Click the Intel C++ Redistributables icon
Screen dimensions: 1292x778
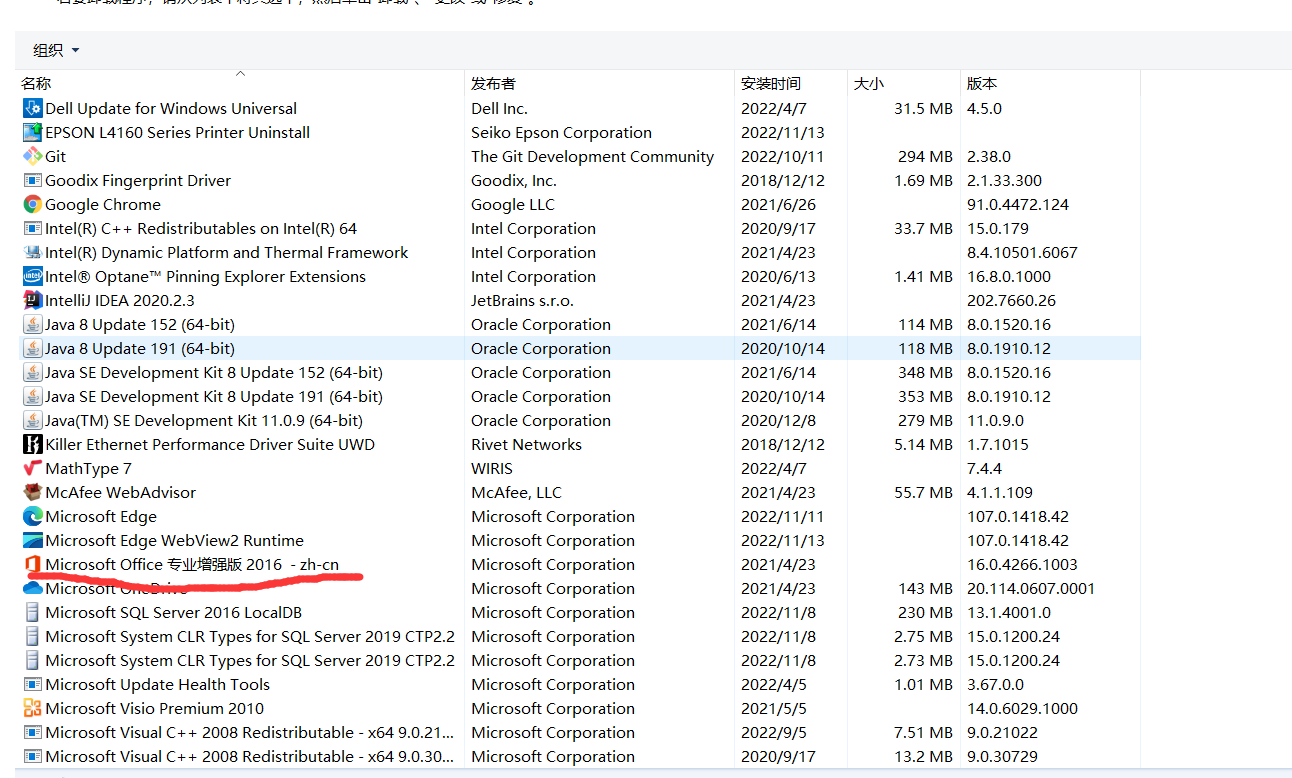32,228
